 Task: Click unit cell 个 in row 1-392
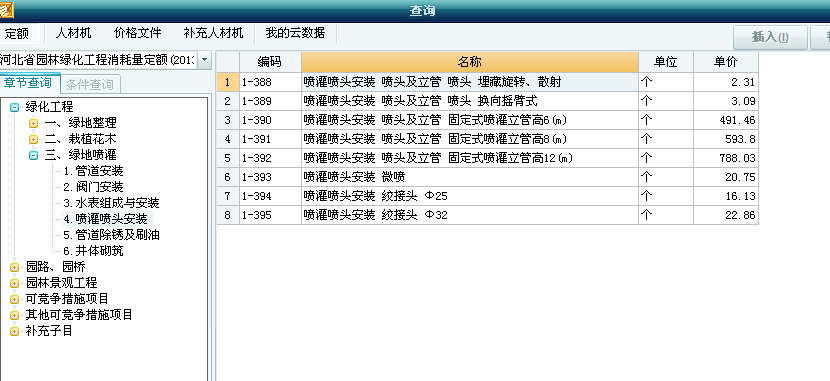(x=666, y=158)
